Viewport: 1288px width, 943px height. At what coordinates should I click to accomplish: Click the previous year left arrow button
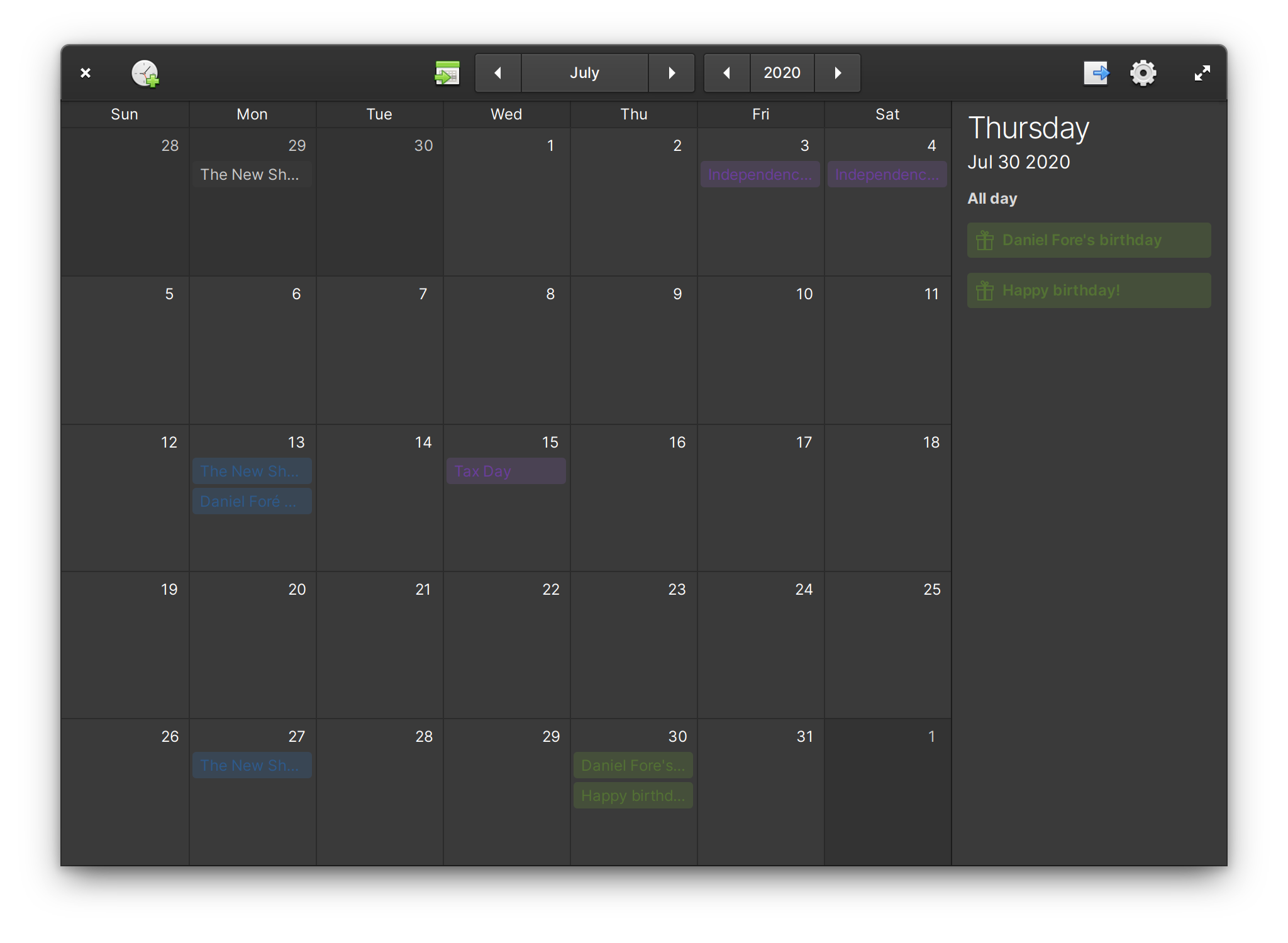click(x=726, y=72)
